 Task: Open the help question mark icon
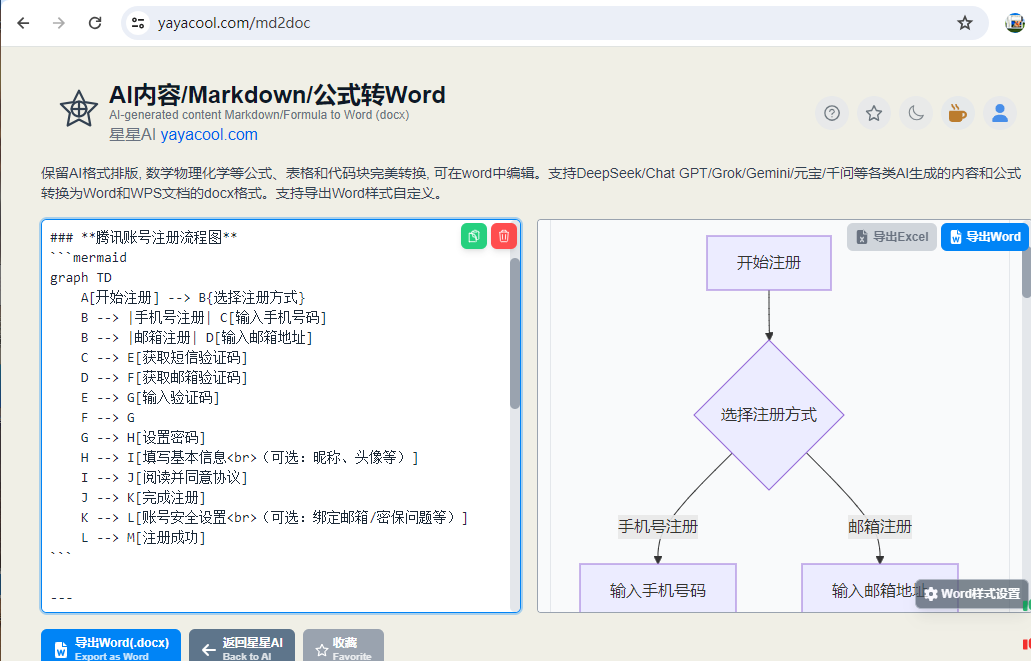832,114
